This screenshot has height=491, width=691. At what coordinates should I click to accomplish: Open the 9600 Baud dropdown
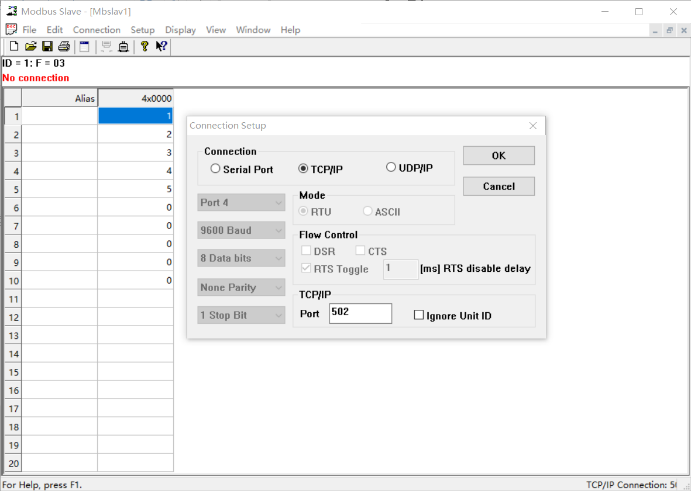[x=240, y=230]
